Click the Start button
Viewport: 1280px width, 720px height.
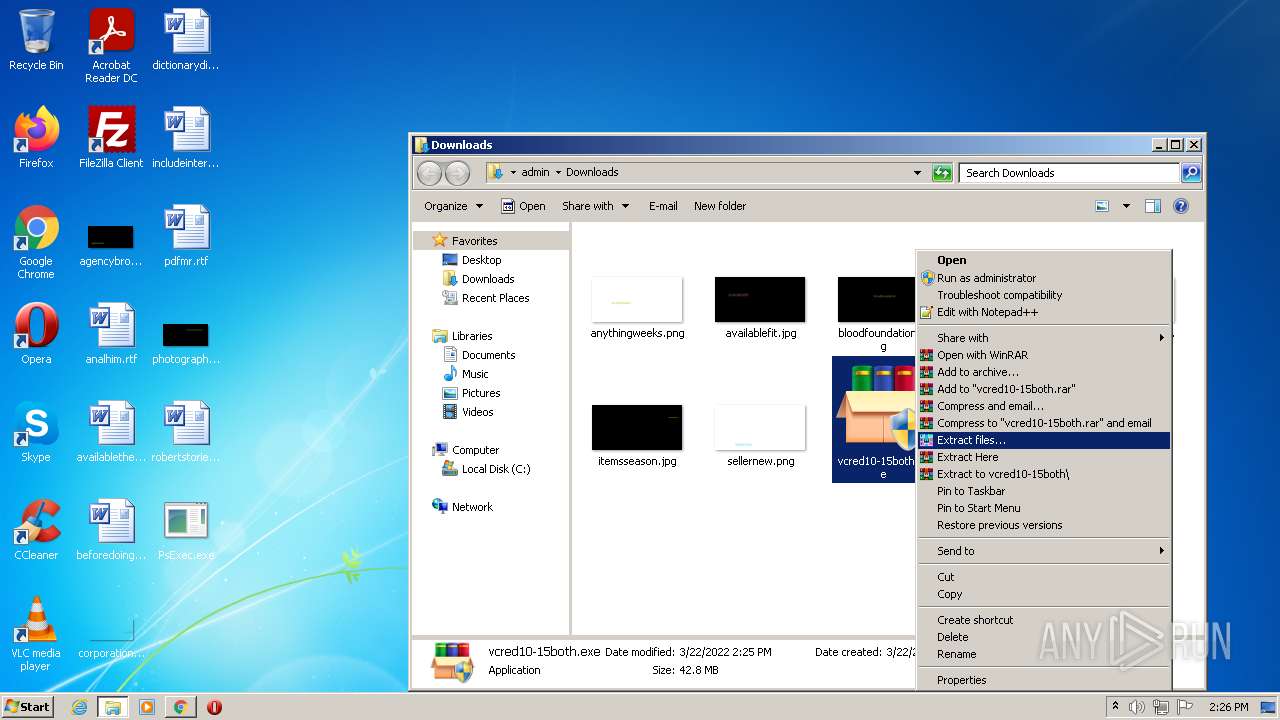click(x=28, y=707)
